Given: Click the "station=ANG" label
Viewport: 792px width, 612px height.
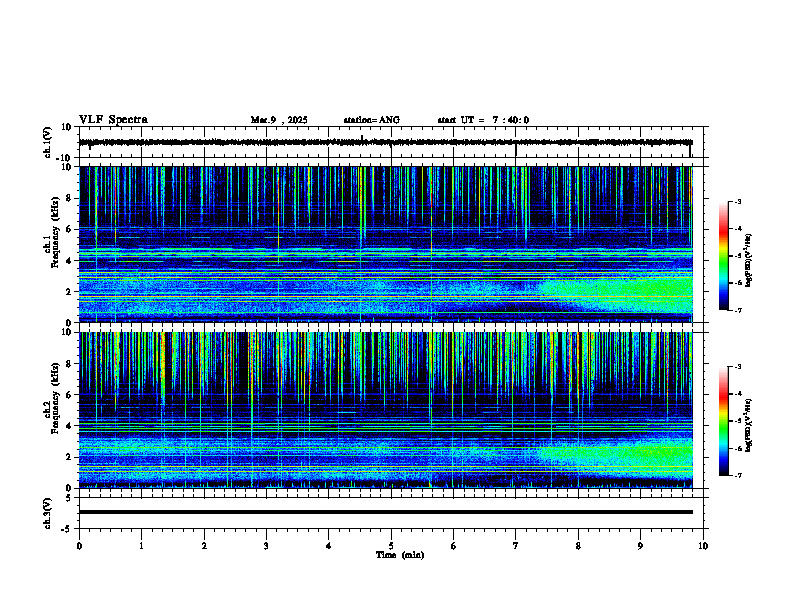Looking at the screenshot, I should pos(371,120).
